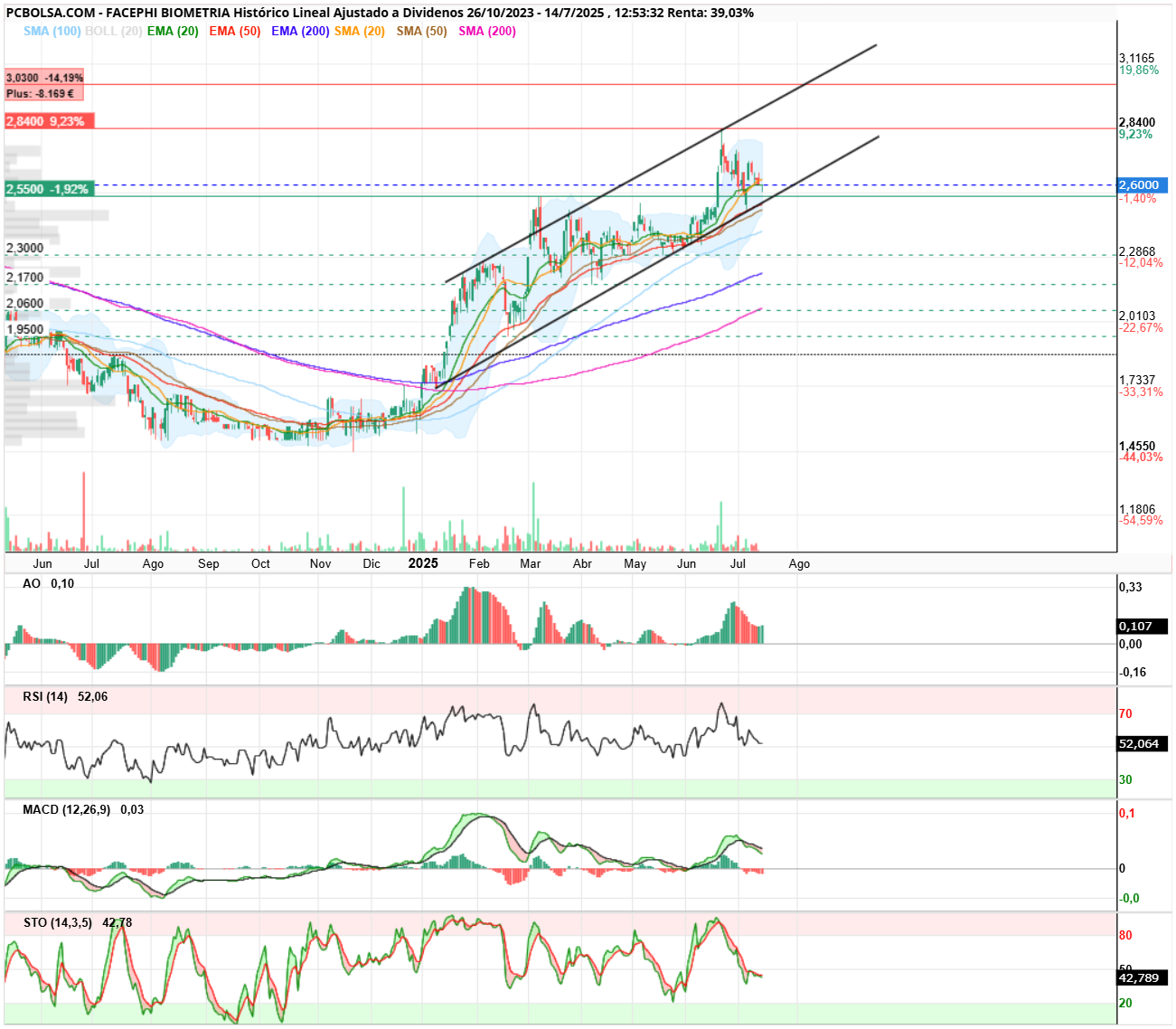
Task: Select the brown SMA (50) legend entry
Action: [422, 31]
